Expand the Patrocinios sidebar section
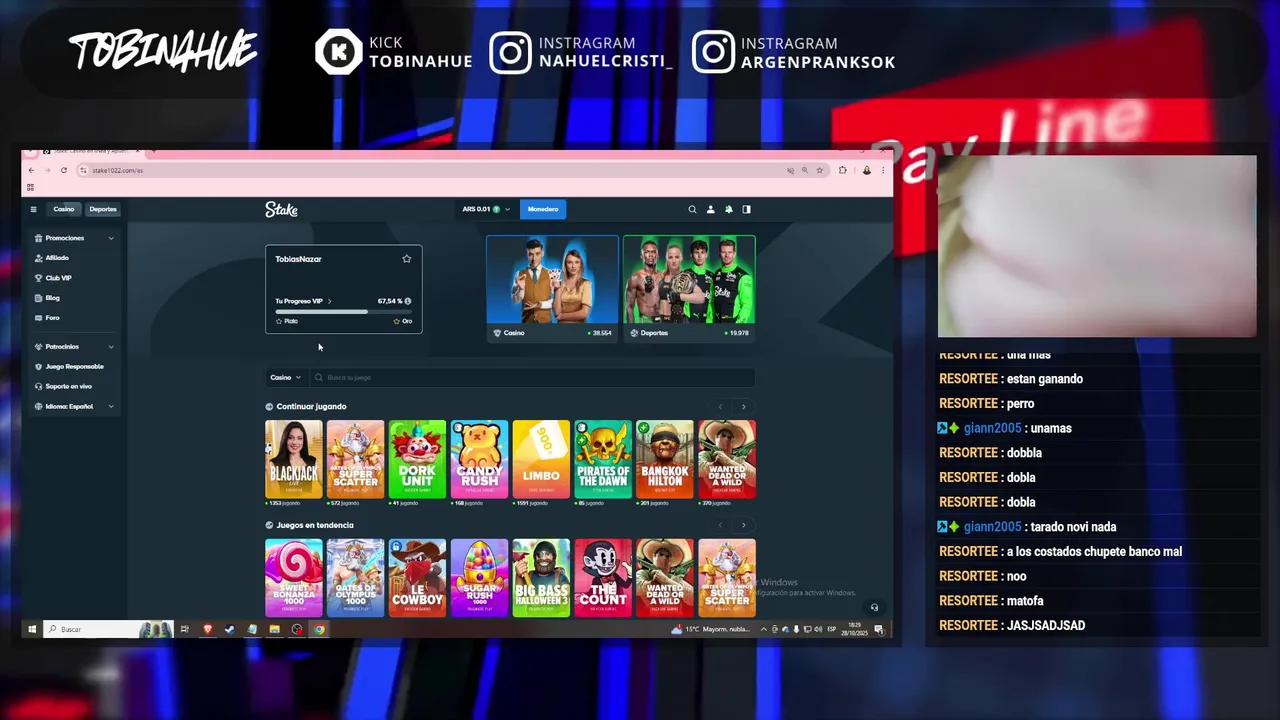1280x720 pixels. pos(74,347)
